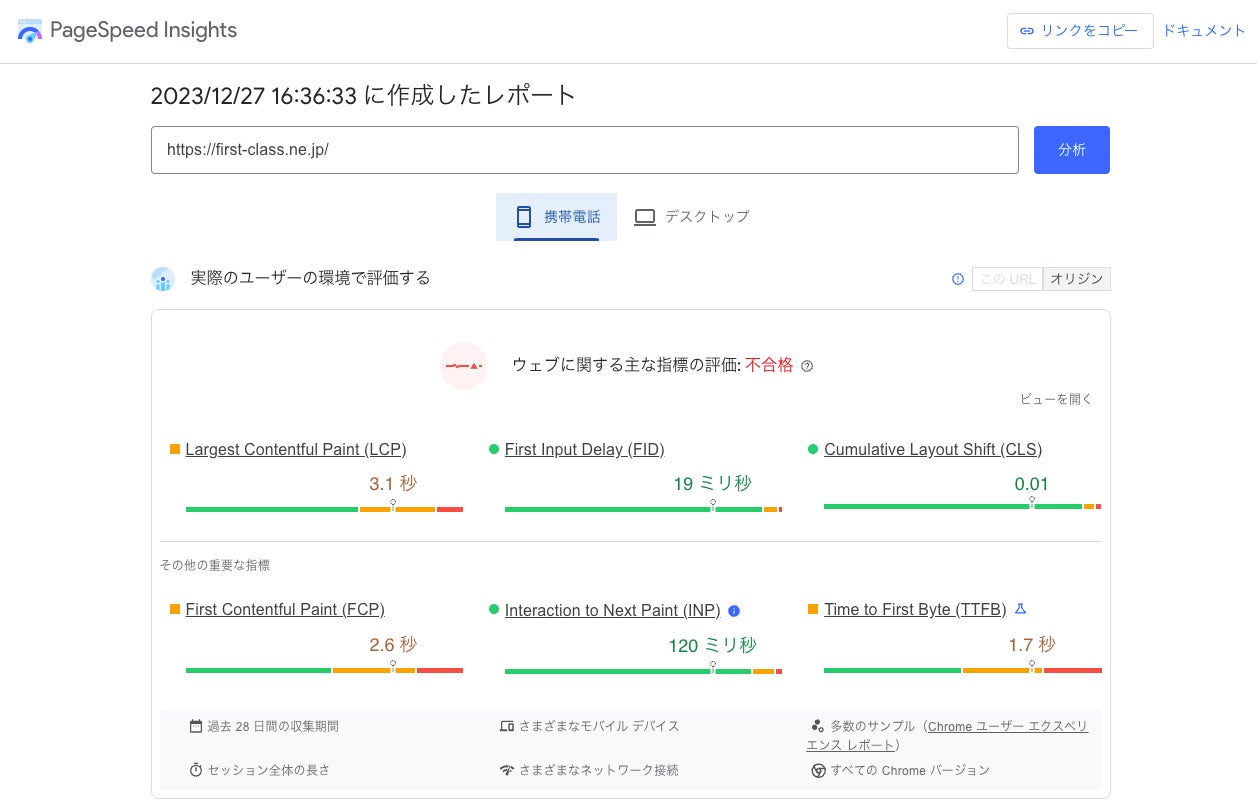Open the ドキュメント link
Image resolution: width=1257 pixels, height=812 pixels.
[x=1204, y=30]
